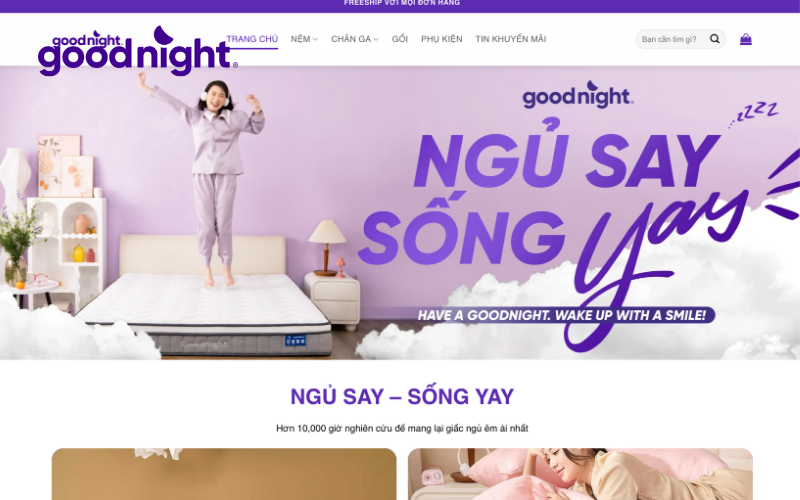This screenshot has width=800, height=500.
Task: Open the pink bedding product card
Action: point(580,474)
